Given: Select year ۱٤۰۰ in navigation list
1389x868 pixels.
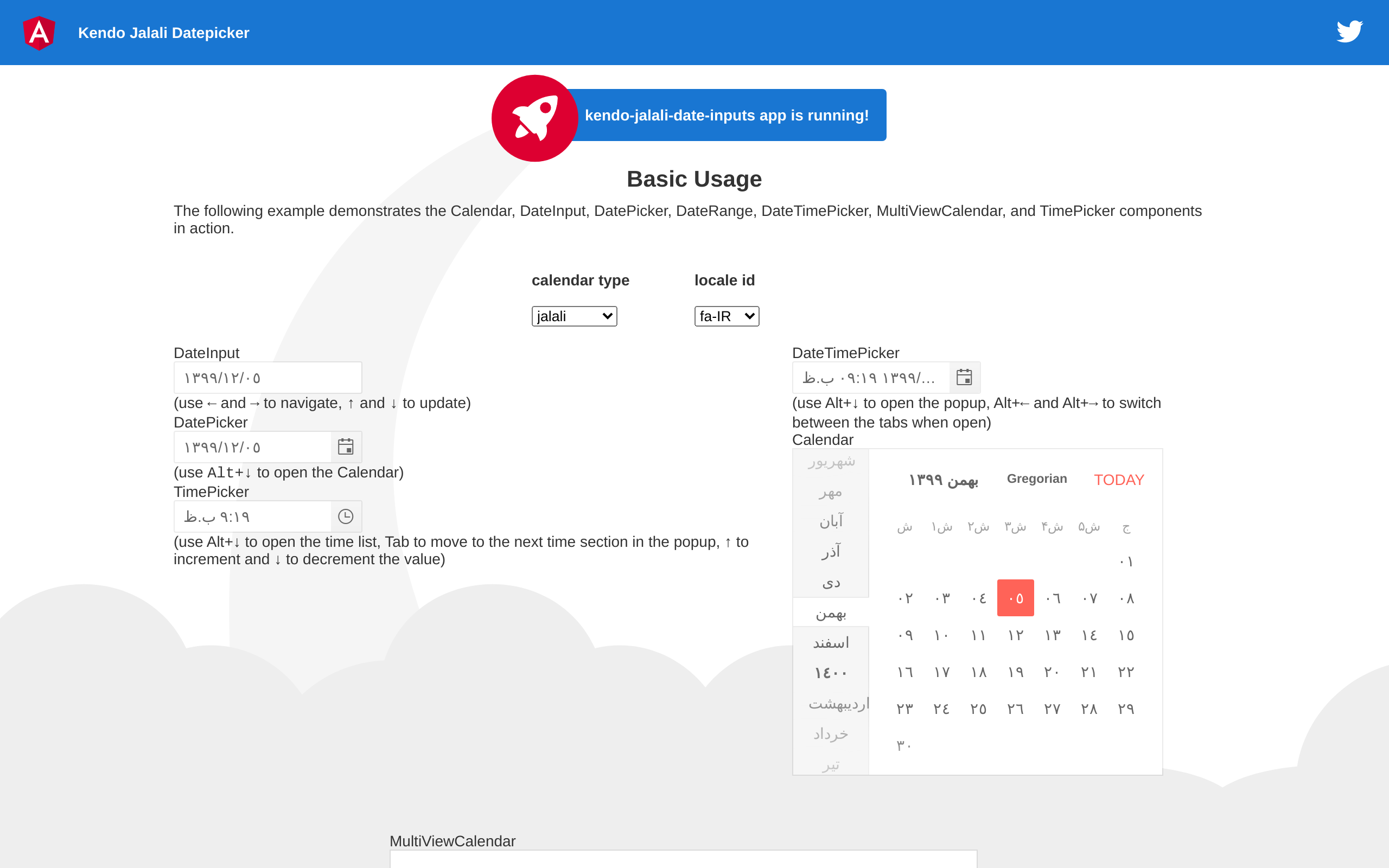Looking at the screenshot, I should [x=831, y=673].
